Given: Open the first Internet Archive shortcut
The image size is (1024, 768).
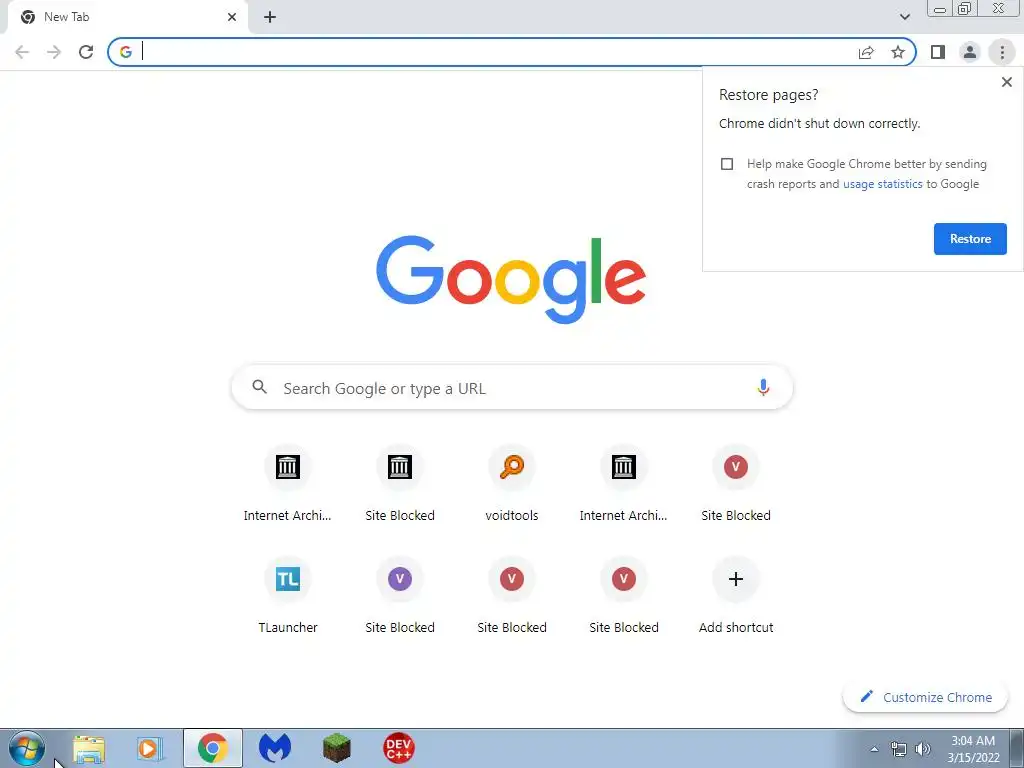Looking at the screenshot, I should click(287, 484).
